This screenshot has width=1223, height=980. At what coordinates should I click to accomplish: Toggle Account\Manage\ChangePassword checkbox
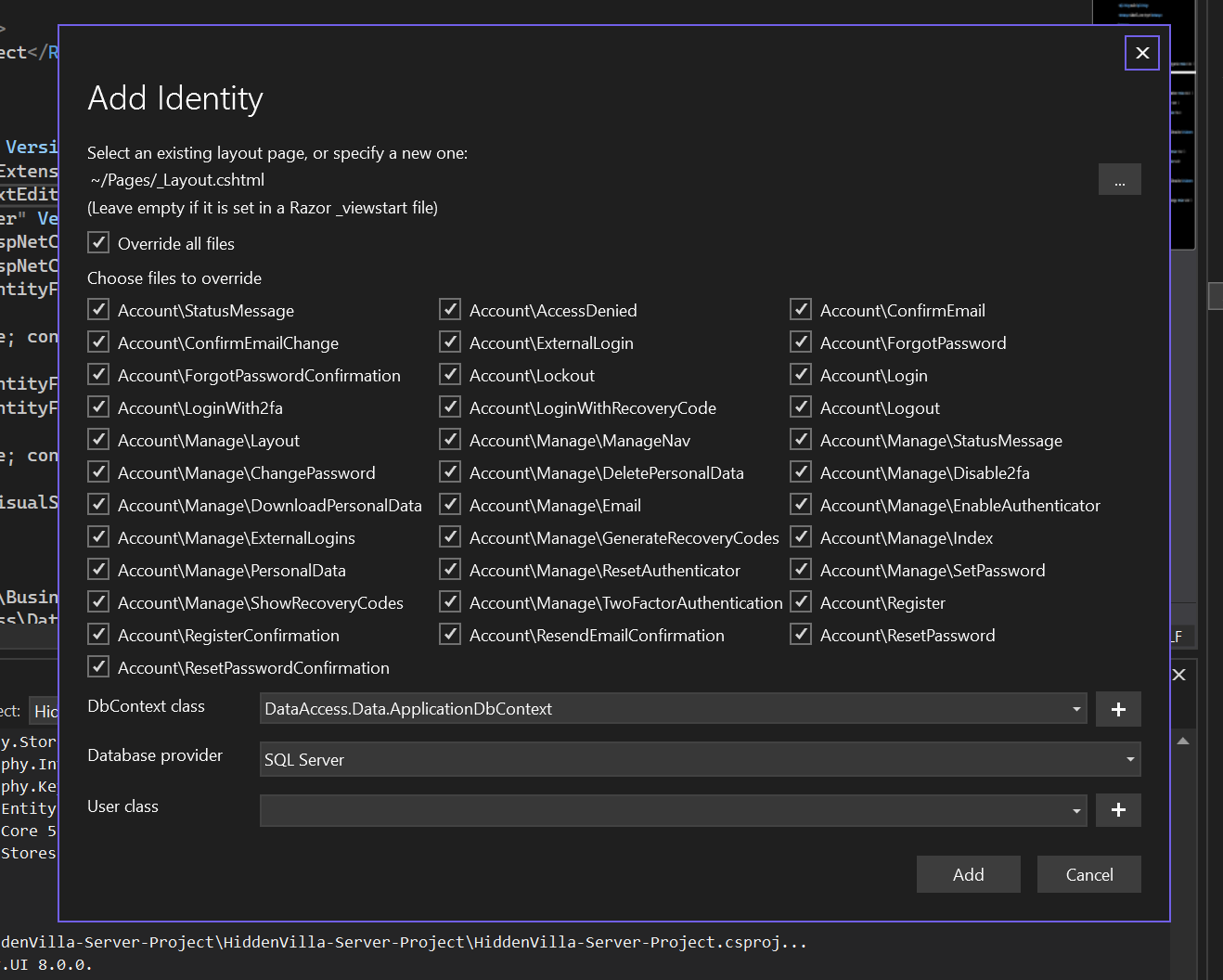98,472
